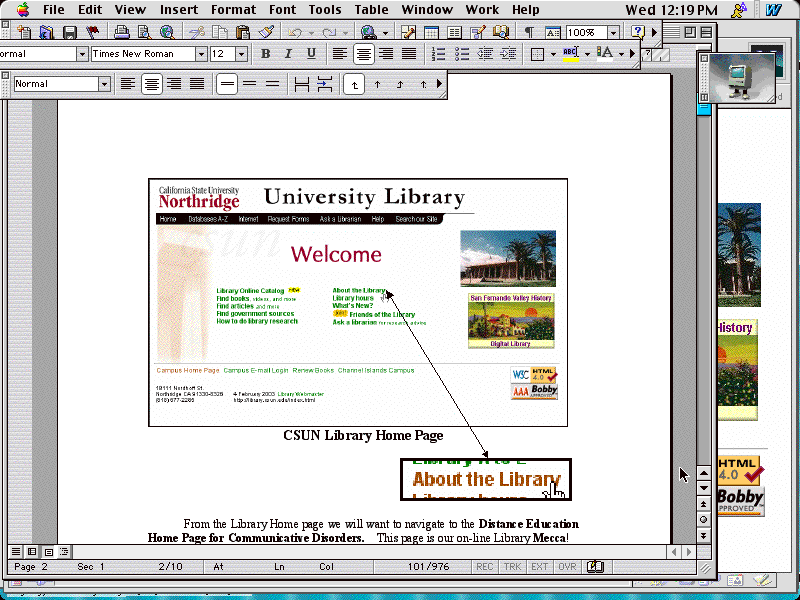Open the Tools menu
The image size is (800, 600).
(325, 10)
